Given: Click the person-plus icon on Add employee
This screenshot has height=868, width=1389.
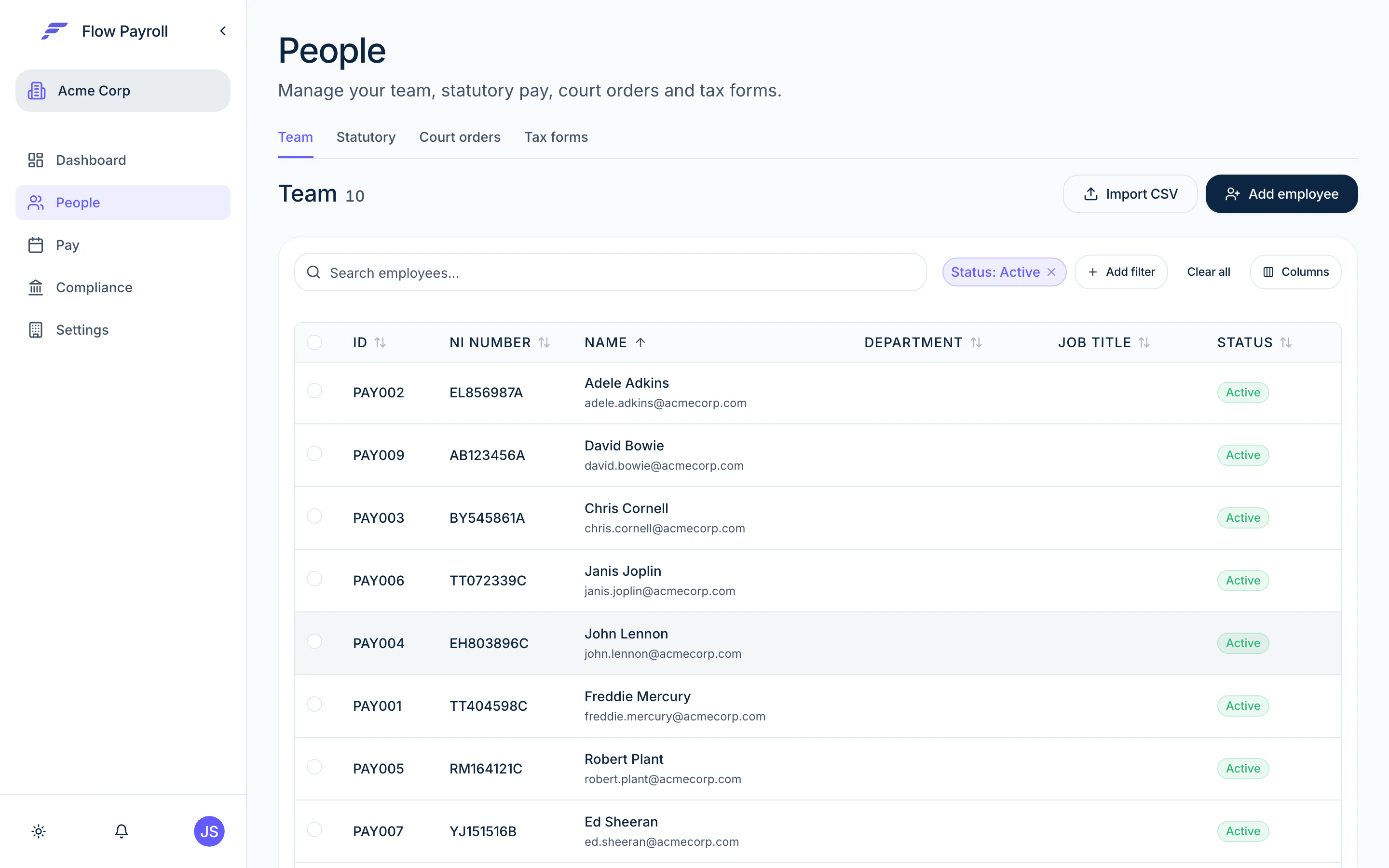Looking at the screenshot, I should (x=1233, y=194).
